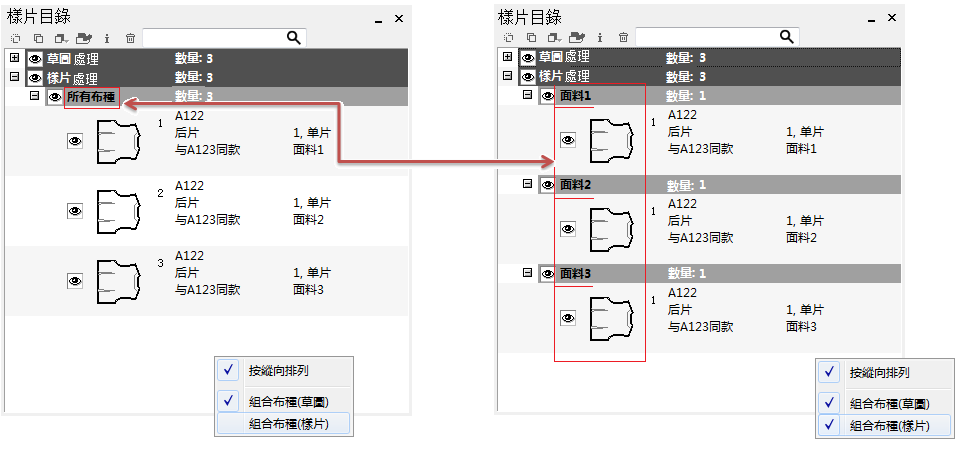Click the trash icon in left panel toolbar

130,38
